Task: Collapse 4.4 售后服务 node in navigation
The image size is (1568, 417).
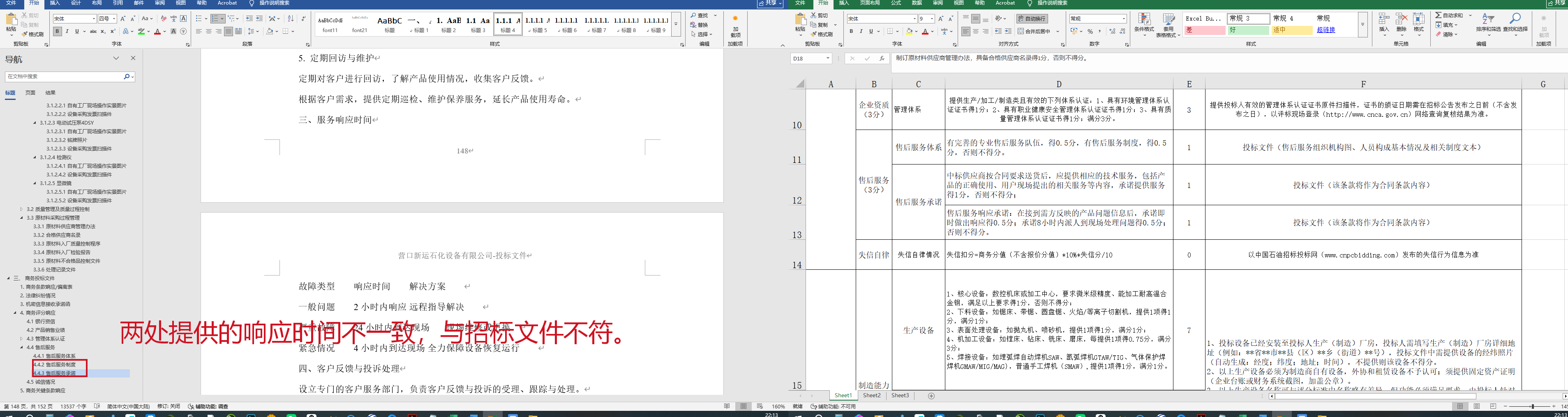Action: point(22,347)
